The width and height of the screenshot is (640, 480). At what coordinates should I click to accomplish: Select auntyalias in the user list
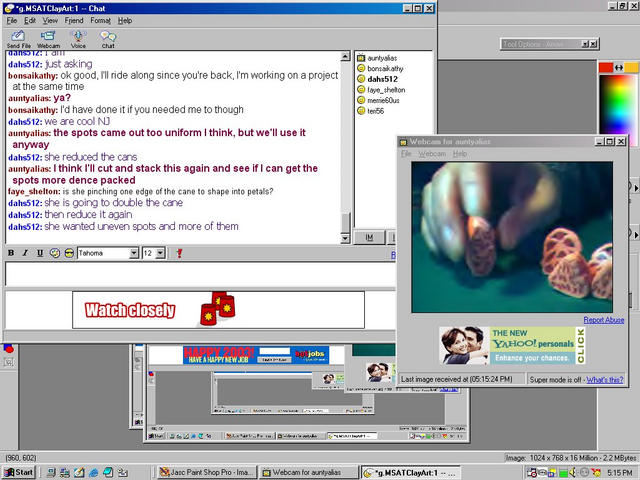coord(382,58)
